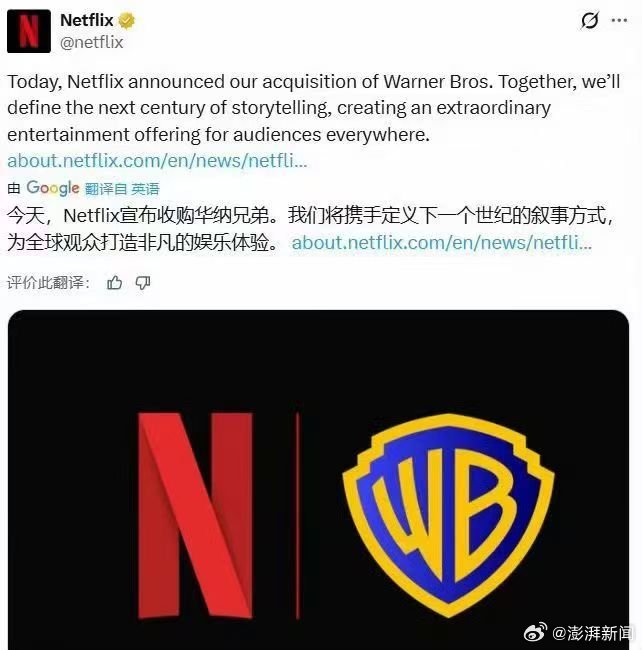Toggle the 翻译自 英语 translation link
Screen dimensions: 642x650
pyautogui.click(x=122, y=189)
